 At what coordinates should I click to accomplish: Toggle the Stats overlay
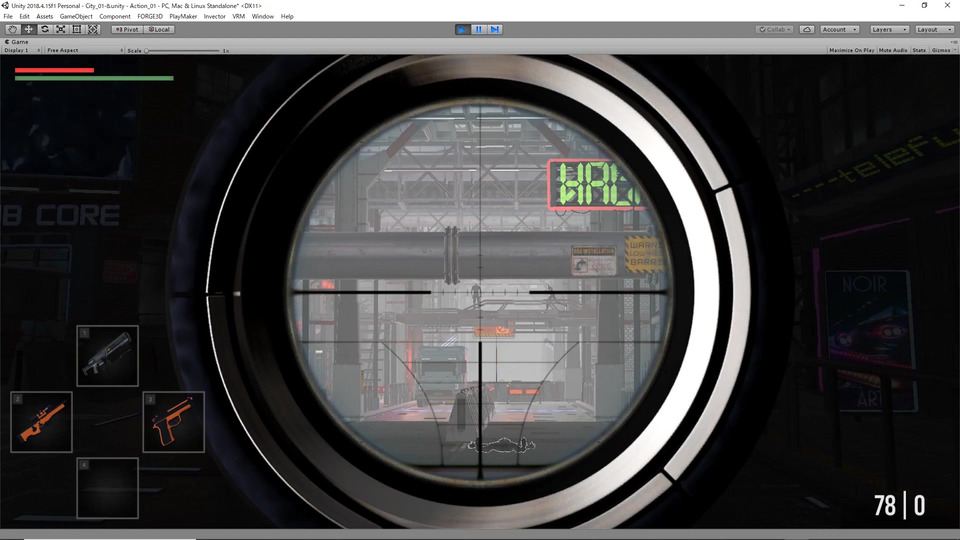click(x=919, y=50)
